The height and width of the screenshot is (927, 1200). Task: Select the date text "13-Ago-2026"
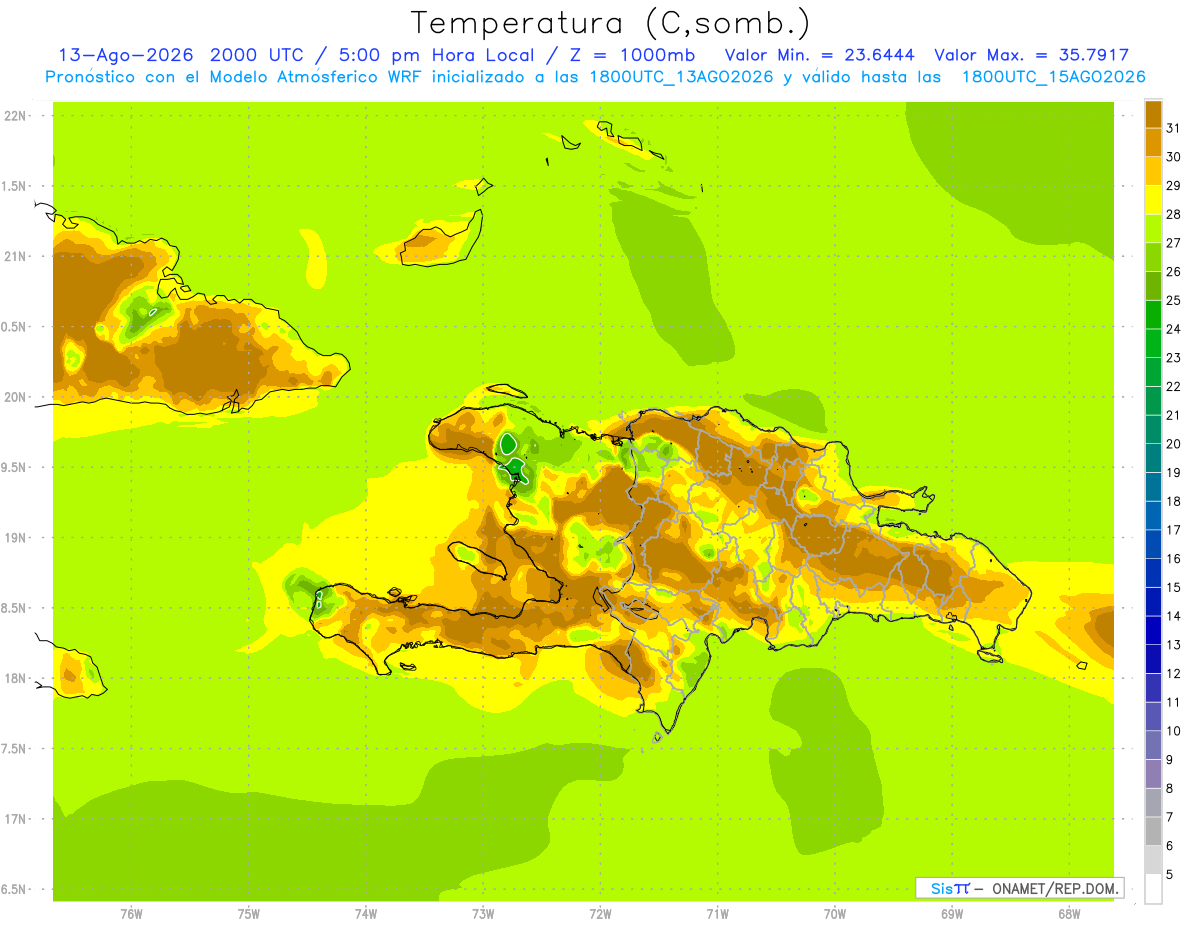point(124,55)
